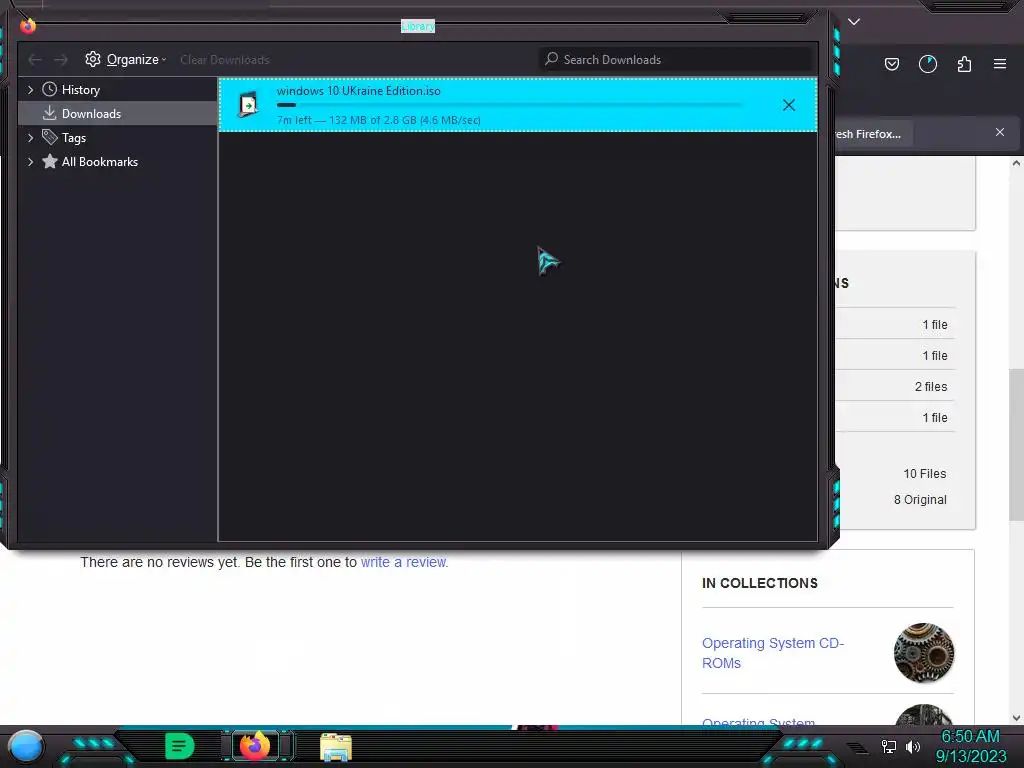Open the list all tabs chevron
This screenshot has width=1024, height=768.
(x=854, y=22)
